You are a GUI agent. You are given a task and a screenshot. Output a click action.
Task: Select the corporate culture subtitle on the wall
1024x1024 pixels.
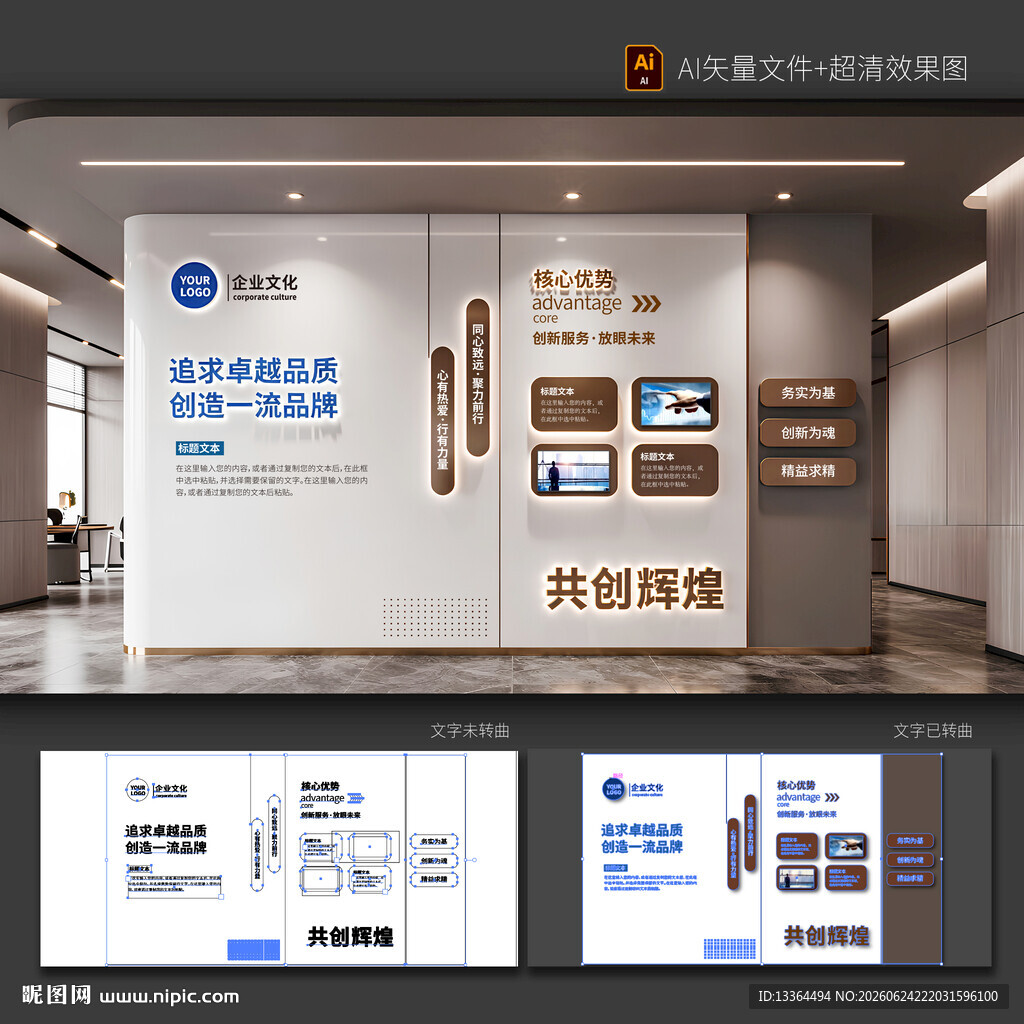(264, 297)
